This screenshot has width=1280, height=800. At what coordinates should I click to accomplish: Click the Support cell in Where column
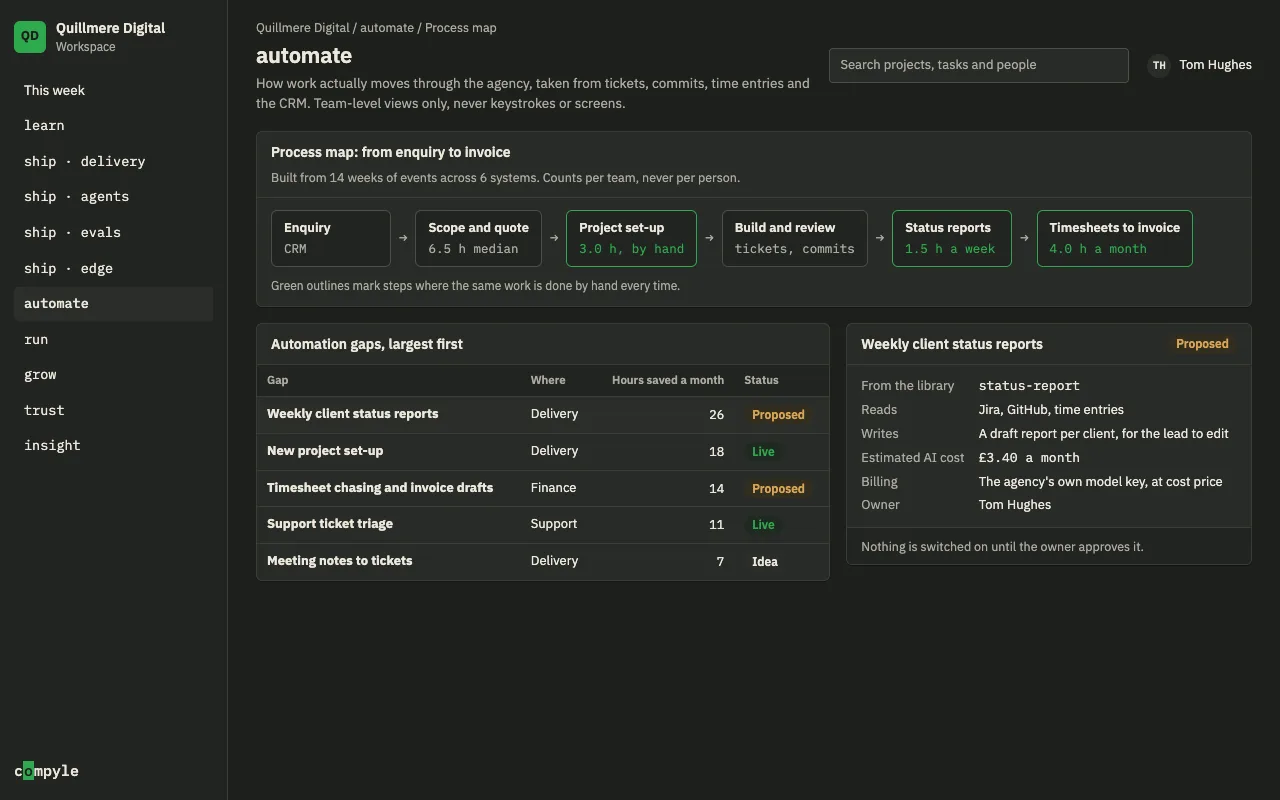(x=554, y=524)
